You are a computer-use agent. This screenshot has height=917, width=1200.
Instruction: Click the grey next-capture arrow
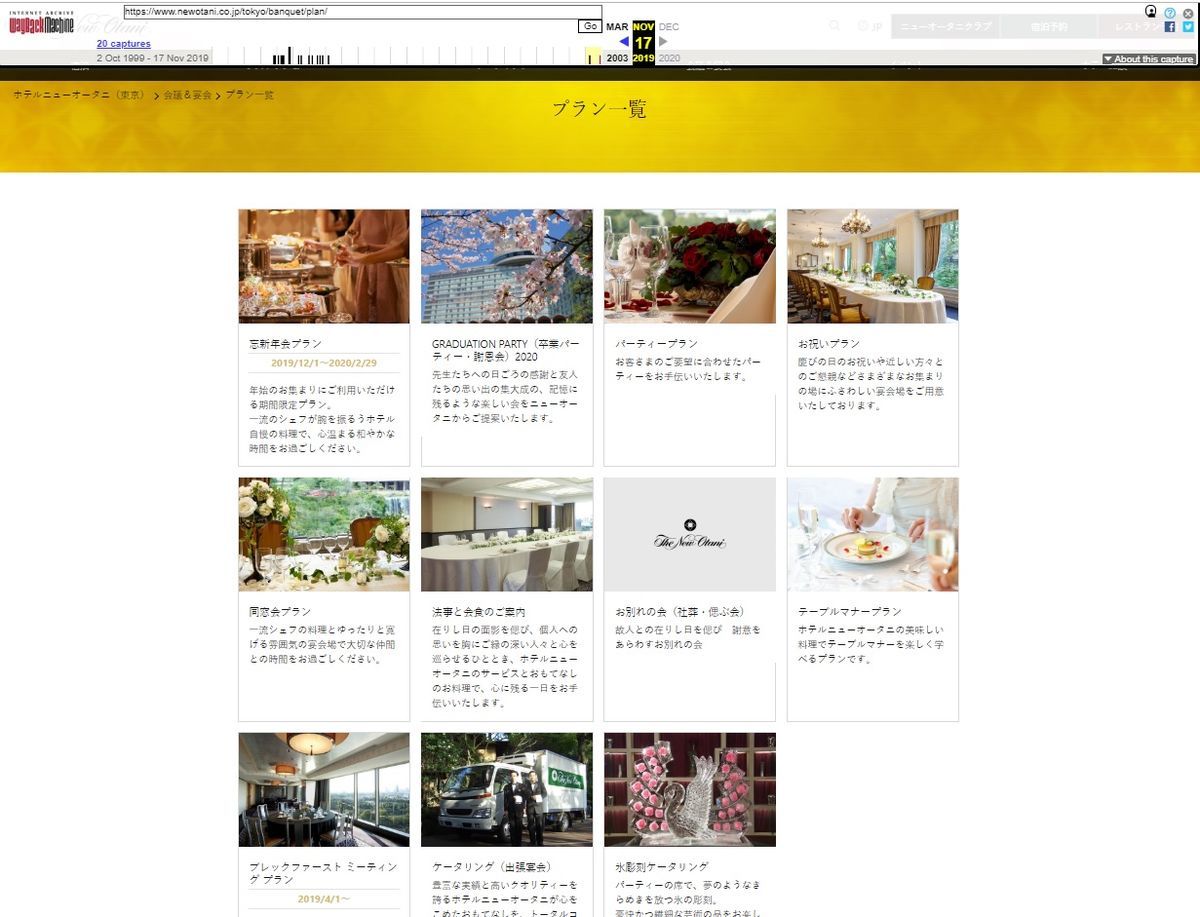(662, 42)
